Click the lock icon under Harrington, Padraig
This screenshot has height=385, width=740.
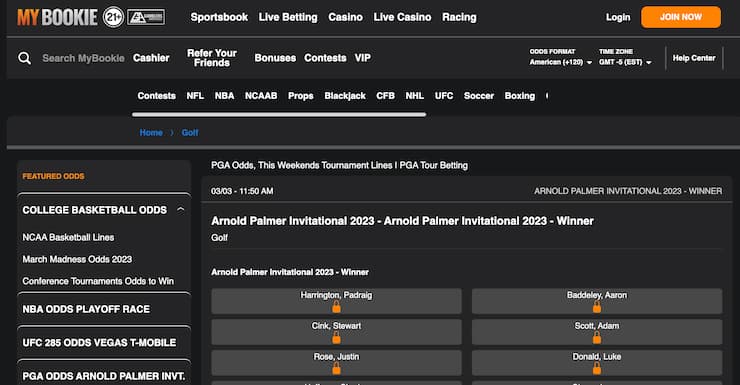[x=336, y=308]
